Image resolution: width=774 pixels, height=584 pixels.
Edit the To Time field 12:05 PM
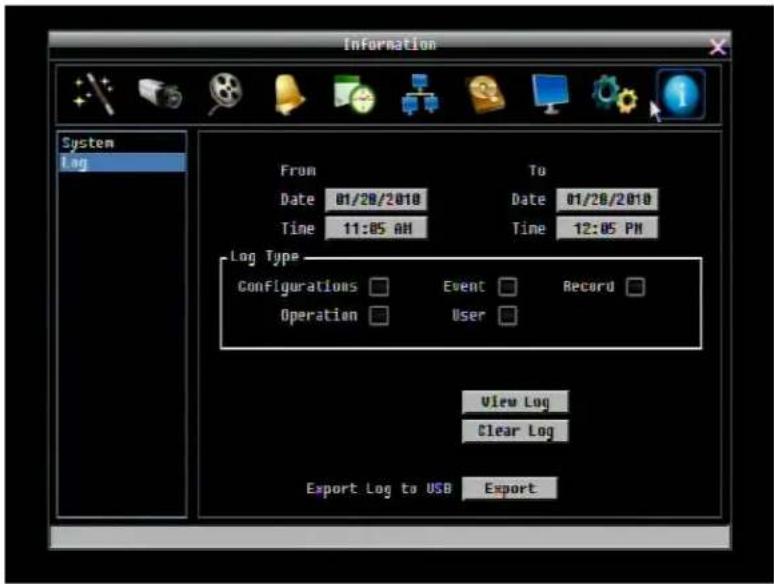[x=607, y=229]
